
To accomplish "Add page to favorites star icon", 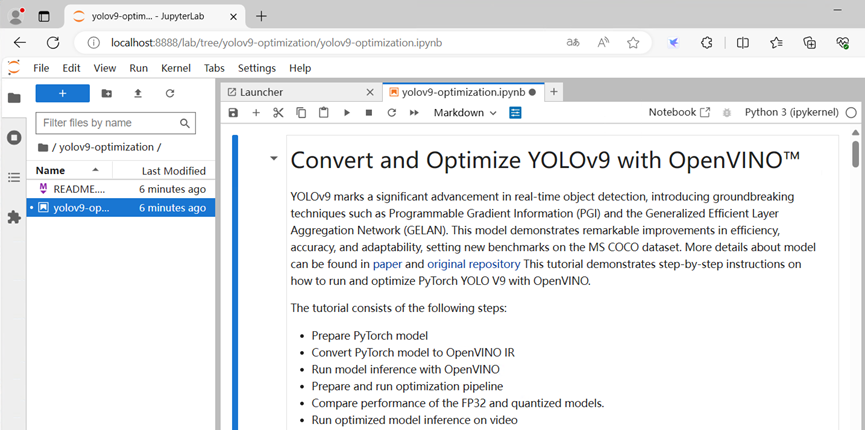I will pyautogui.click(x=633, y=43).
